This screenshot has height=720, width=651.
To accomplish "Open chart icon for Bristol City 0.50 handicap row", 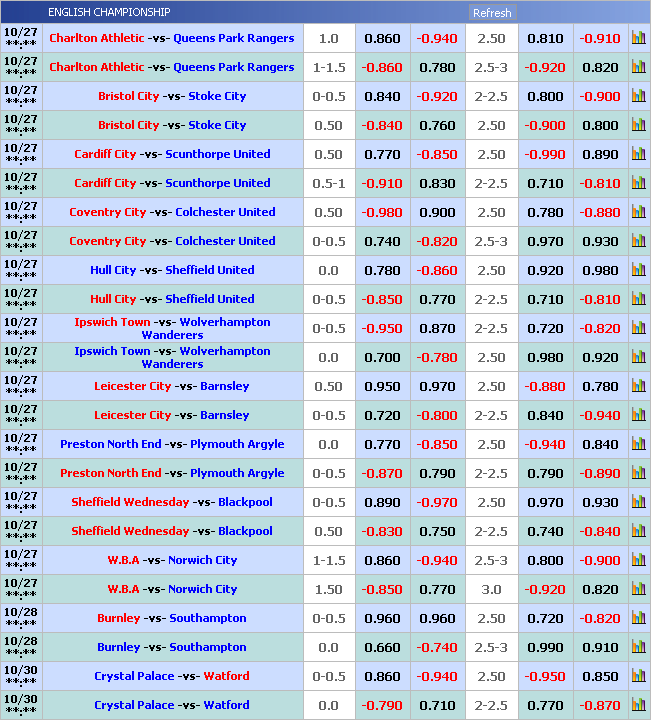I will pyautogui.click(x=638, y=125).
